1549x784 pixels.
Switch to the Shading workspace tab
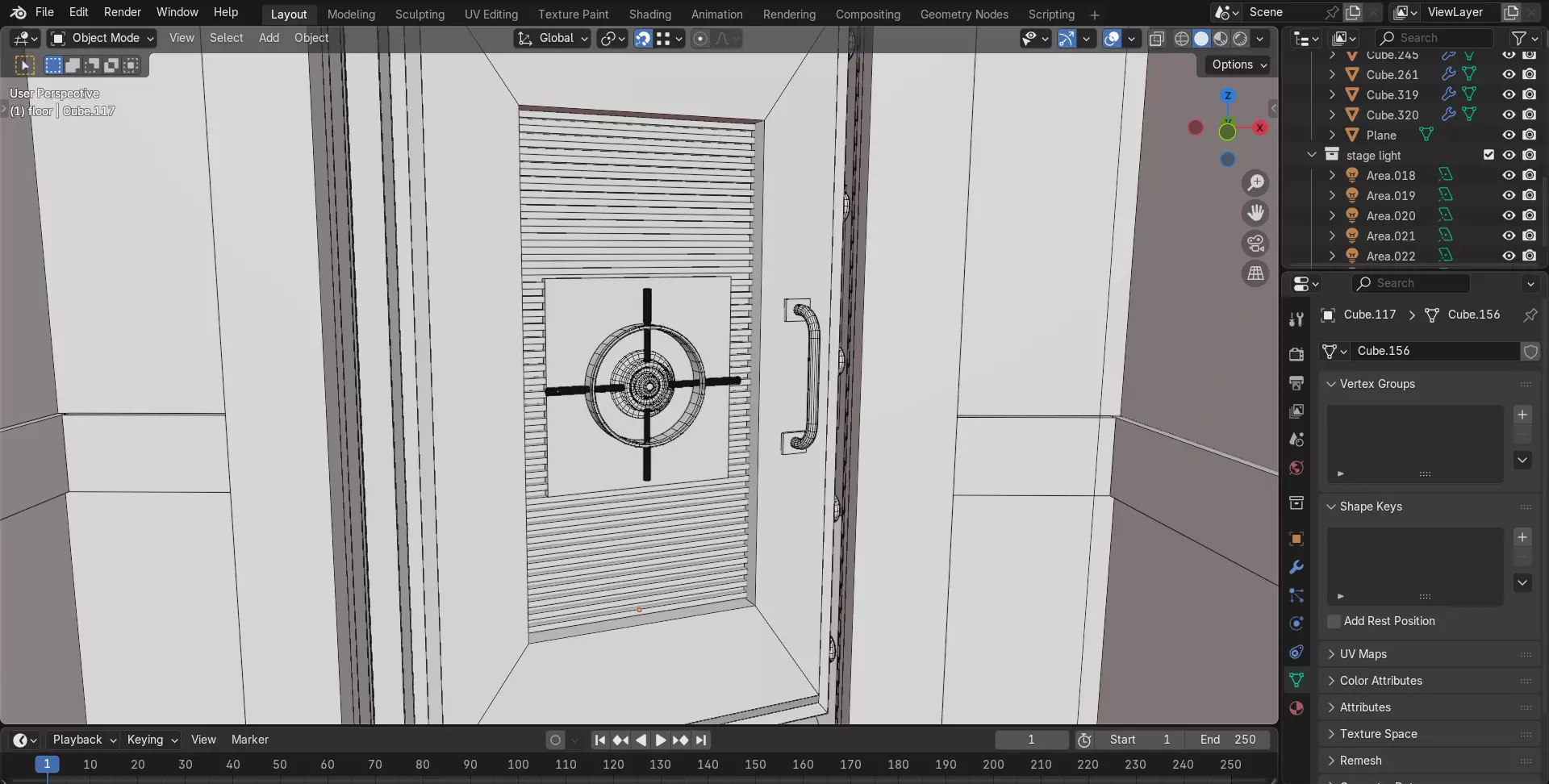point(649,15)
